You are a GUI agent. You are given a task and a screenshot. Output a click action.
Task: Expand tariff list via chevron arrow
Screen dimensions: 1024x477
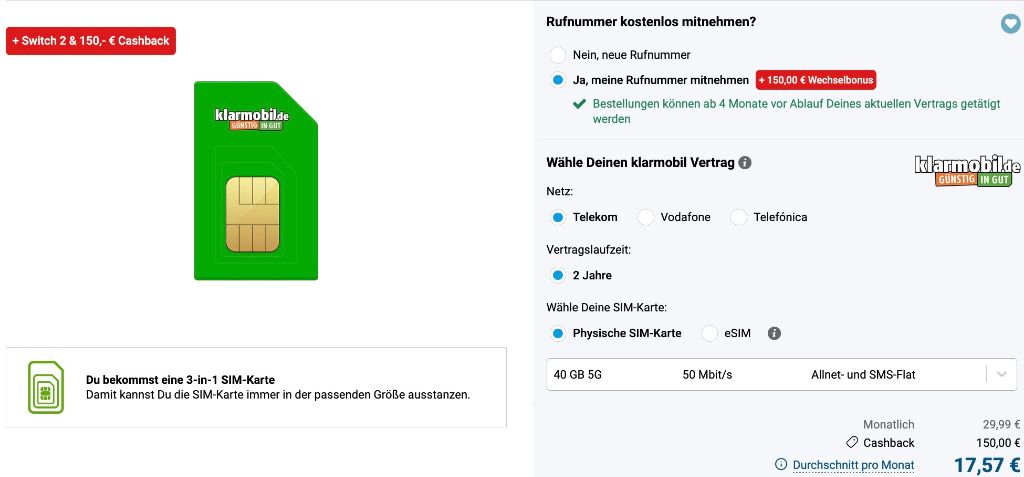pyautogui.click(x=1002, y=374)
